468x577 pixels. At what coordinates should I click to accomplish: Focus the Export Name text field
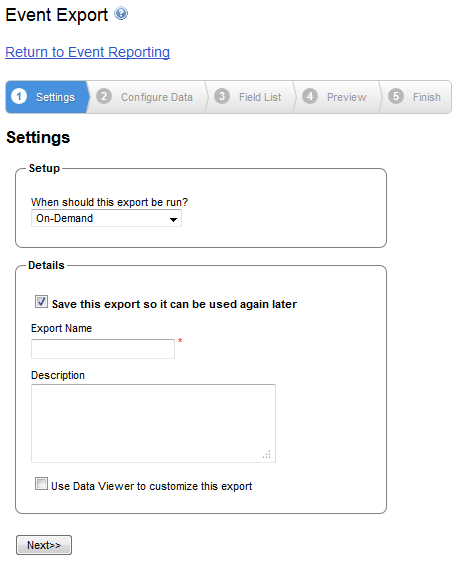(x=103, y=349)
